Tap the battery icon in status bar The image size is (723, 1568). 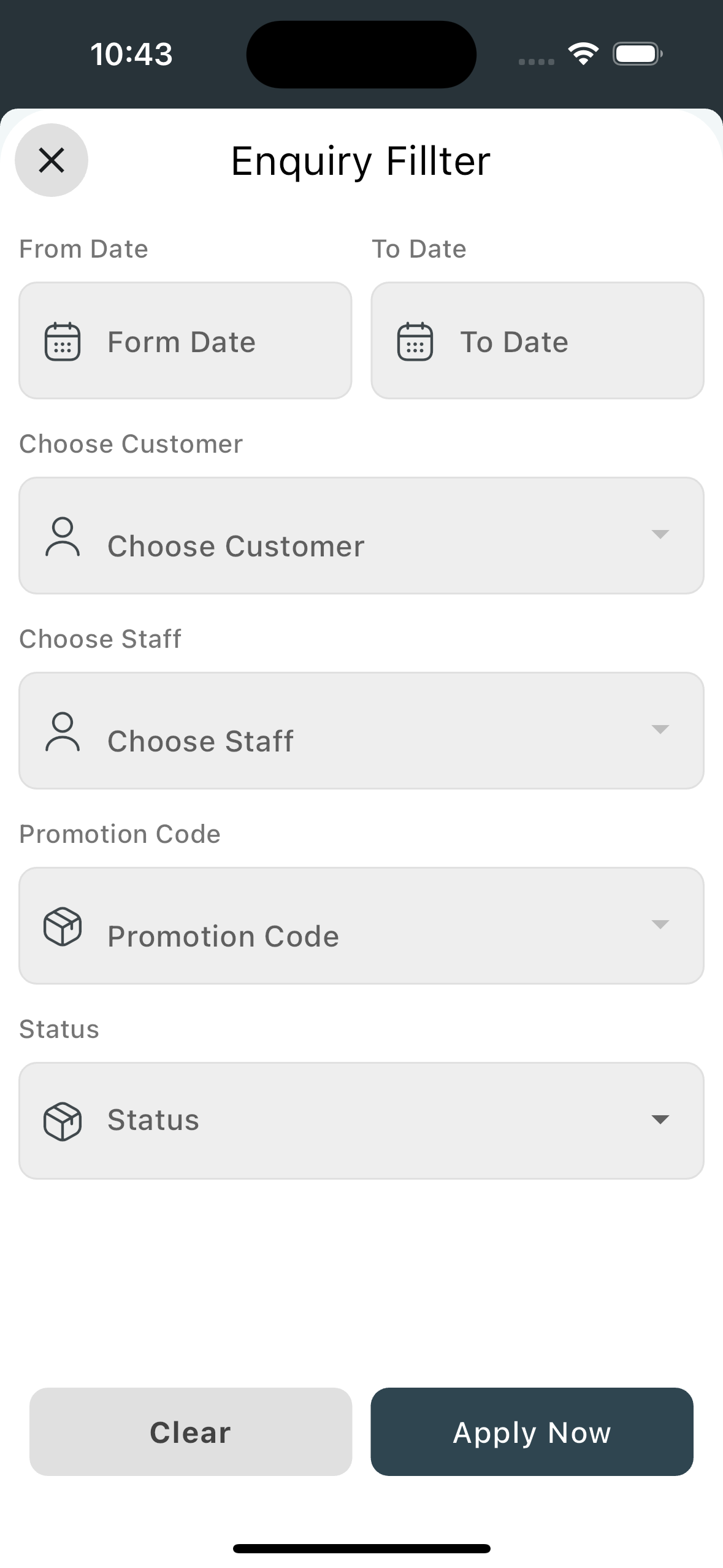[x=637, y=54]
